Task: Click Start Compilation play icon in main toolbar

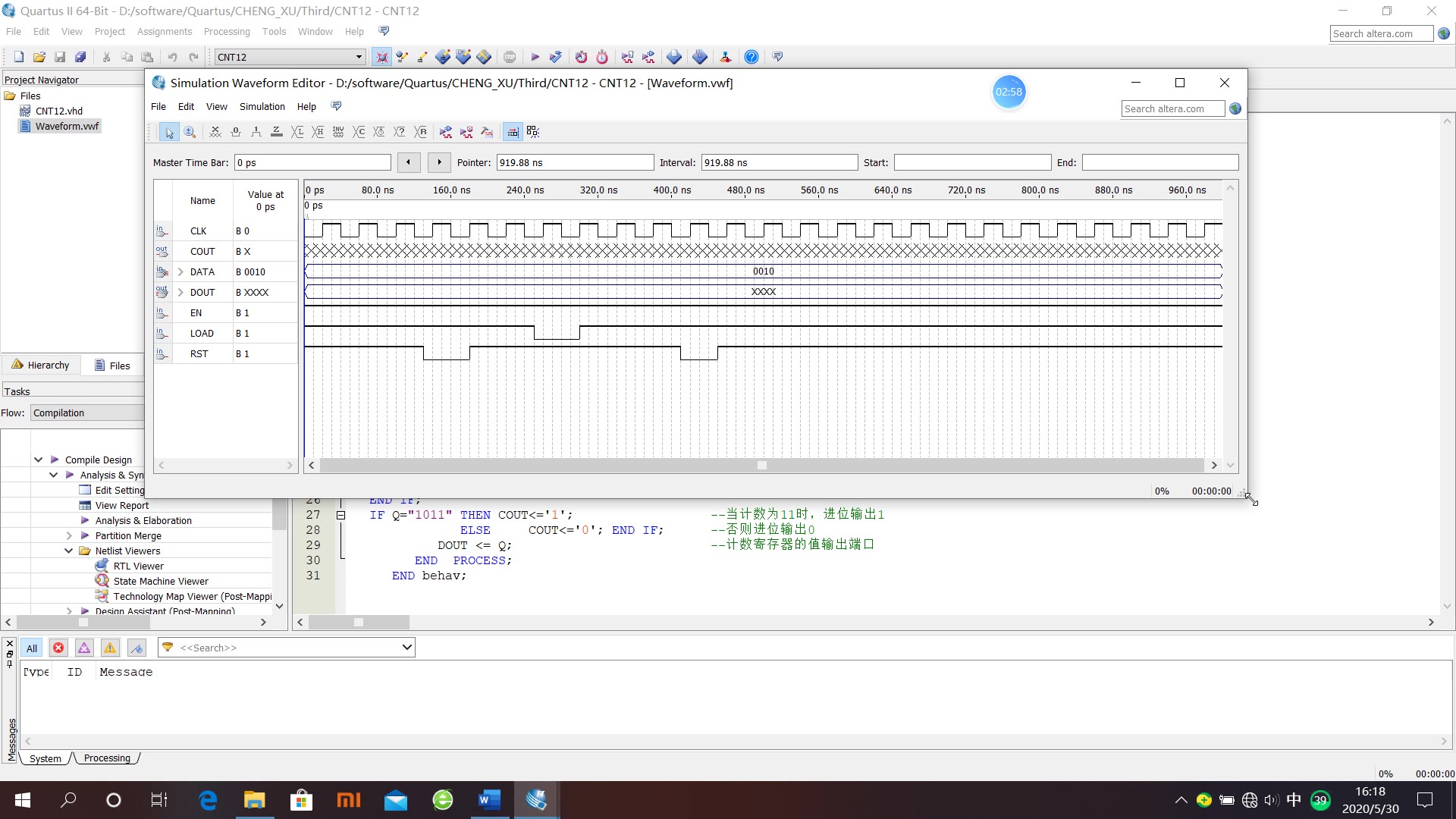Action: (535, 57)
